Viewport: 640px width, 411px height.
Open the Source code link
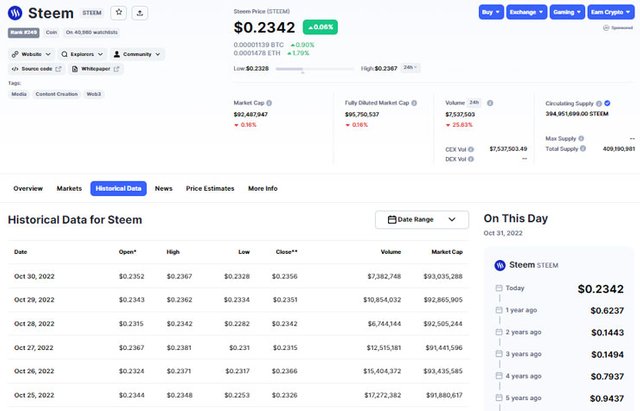(36, 69)
